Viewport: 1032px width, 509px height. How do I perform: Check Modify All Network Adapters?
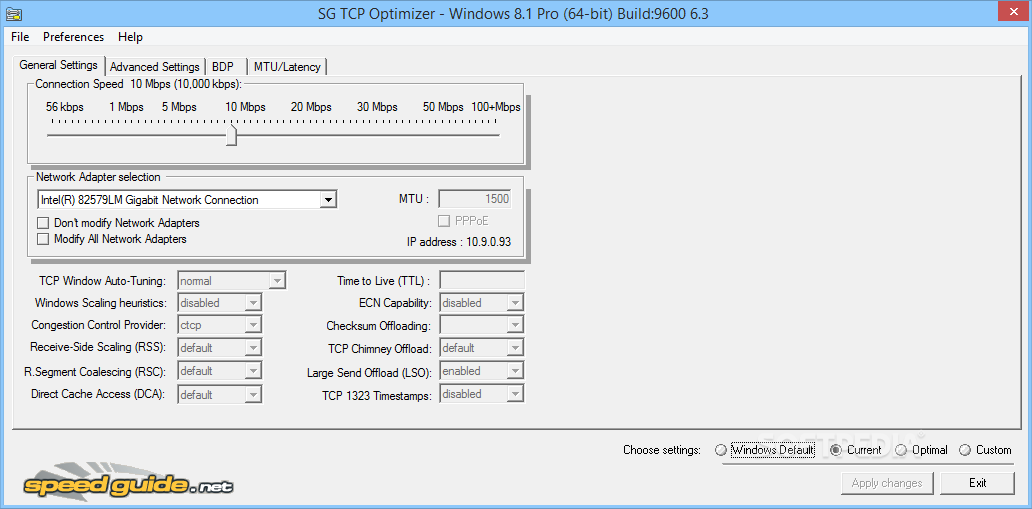[x=43, y=239]
